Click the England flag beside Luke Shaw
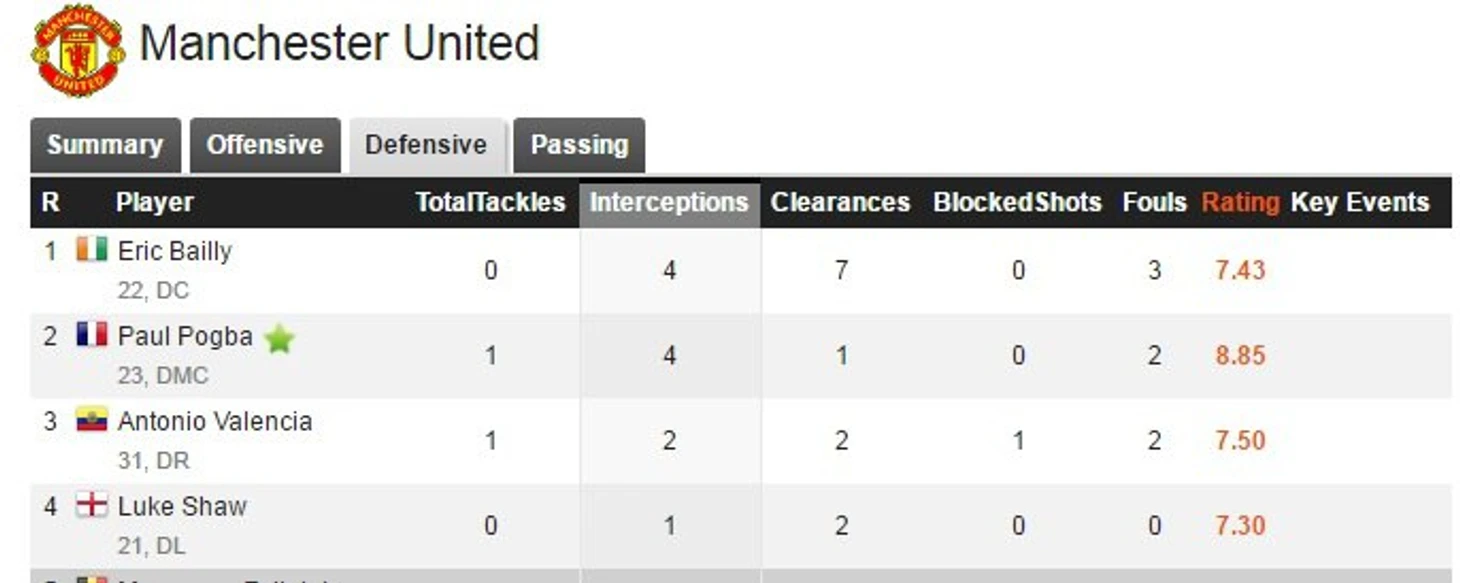1460x583 pixels. click(91, 505)
